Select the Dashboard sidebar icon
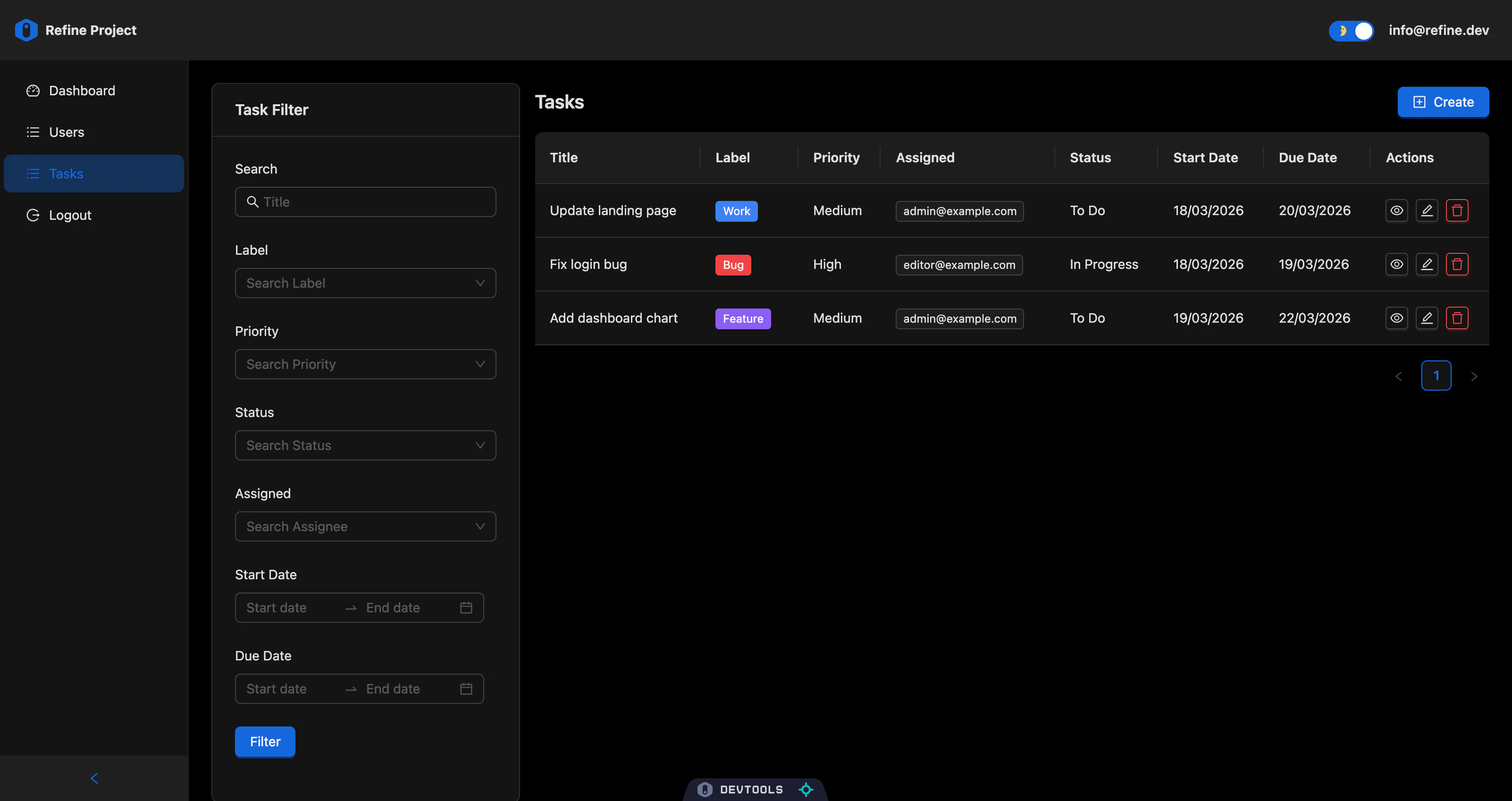This screenshot has width=1512, height=801. coord(33,91)
